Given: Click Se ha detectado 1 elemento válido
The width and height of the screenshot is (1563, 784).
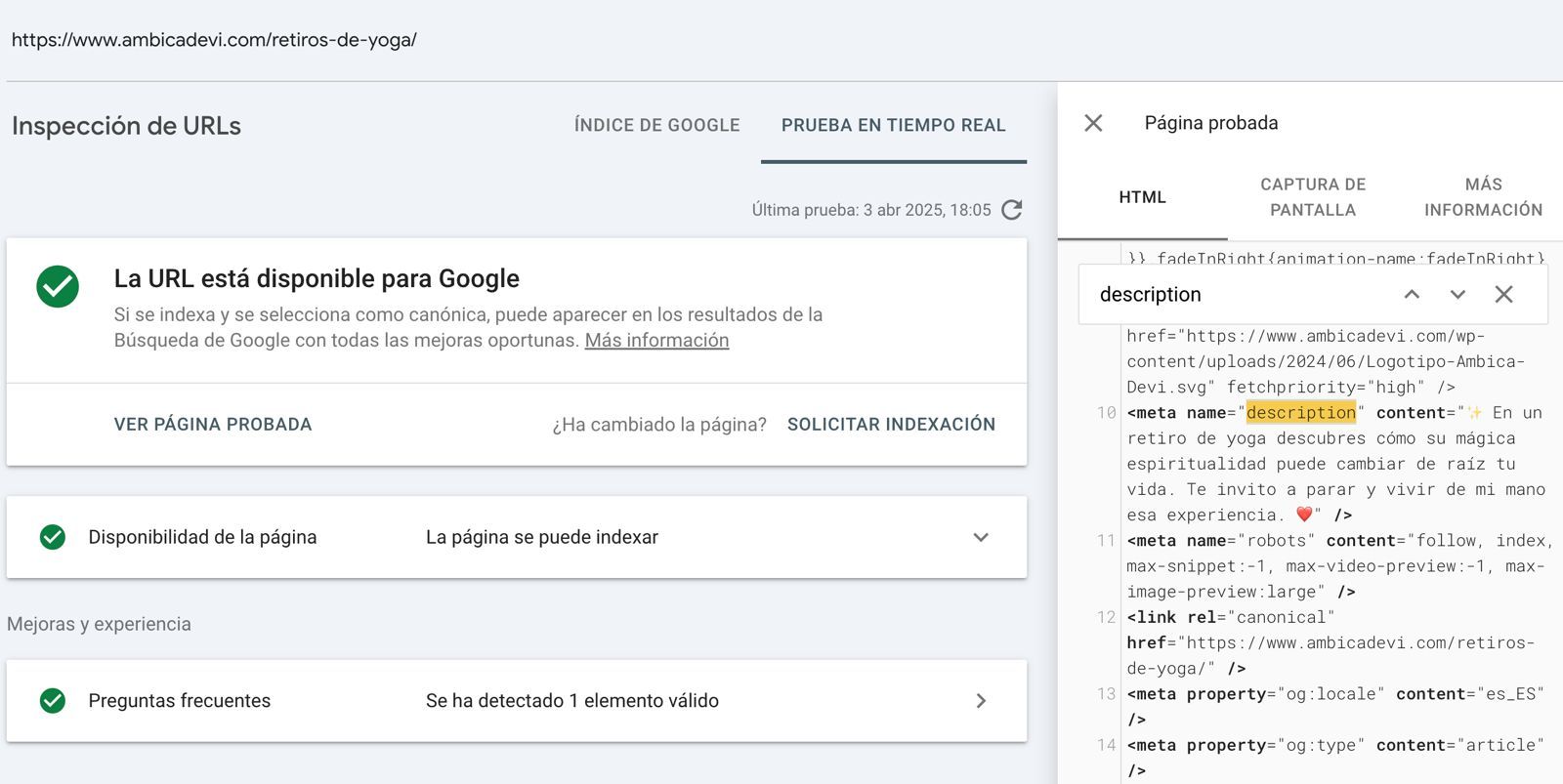Looking at the screenshot, I should [x=572, y=701].
